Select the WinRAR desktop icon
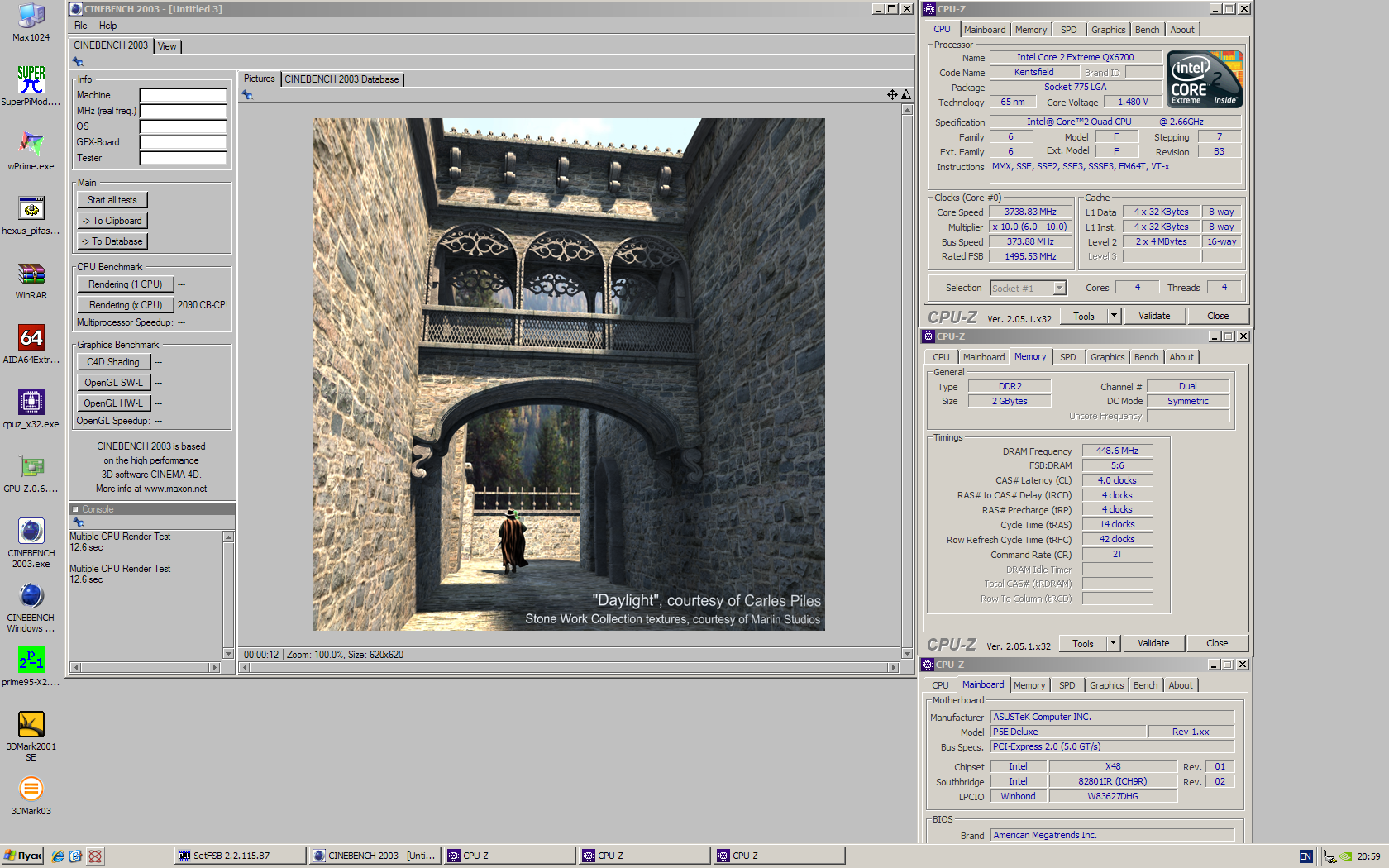This screenshot has width=1389, height=868. (x=31, y=279)
